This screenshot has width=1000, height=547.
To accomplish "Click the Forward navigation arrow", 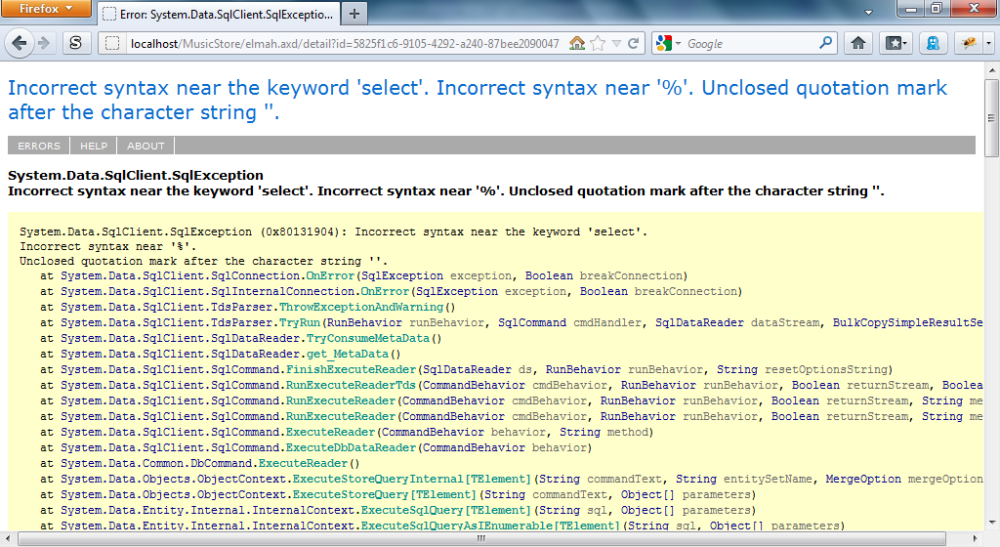I will [x=44, y=43].
